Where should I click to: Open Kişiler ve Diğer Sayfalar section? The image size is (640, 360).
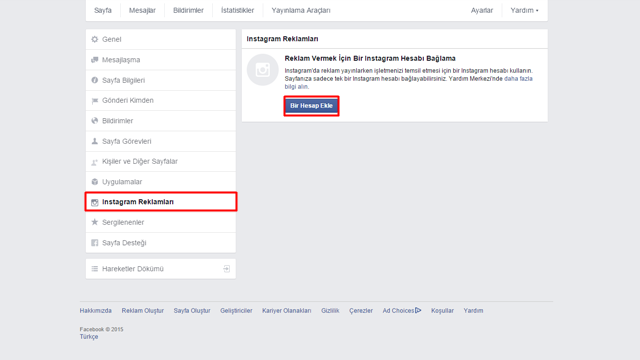161,162
